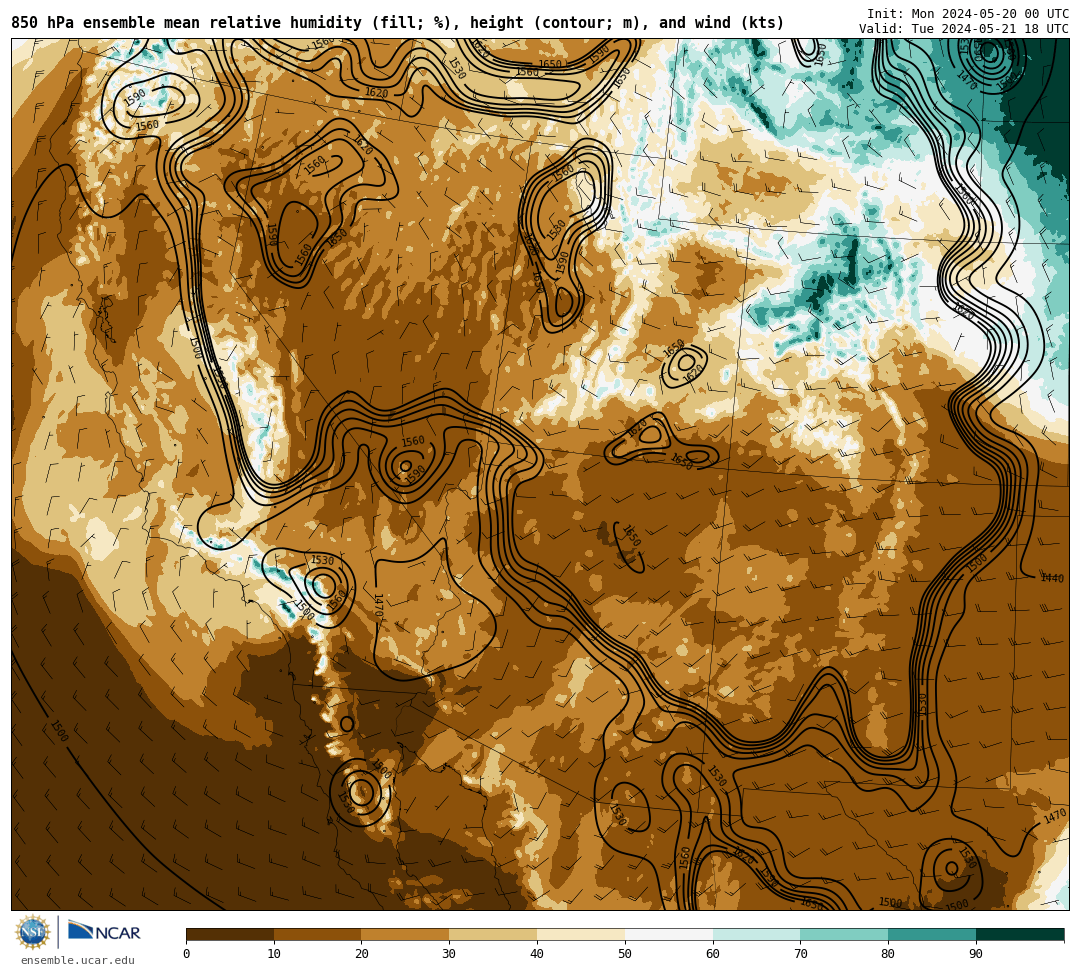Click the 20-30% colorbar segment
This screenshot has height=973, width=1080.
[x=405, y=934]
